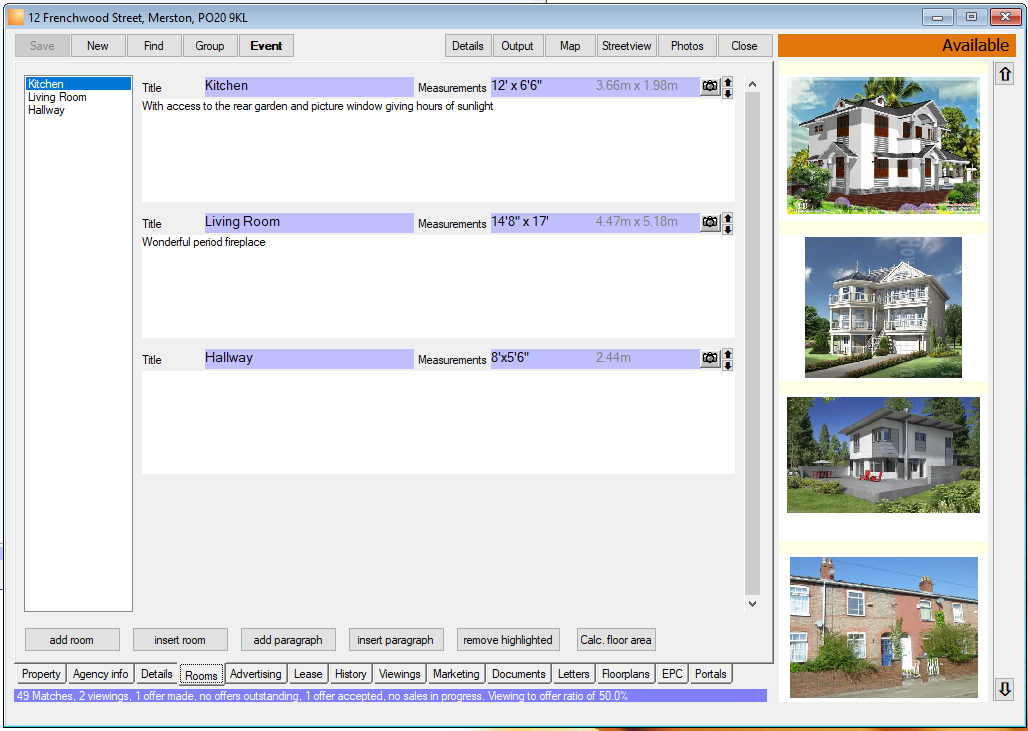This screenshot has height=731, width=1028.
Task: Open the Map view button
Action: tap(570, 46)
